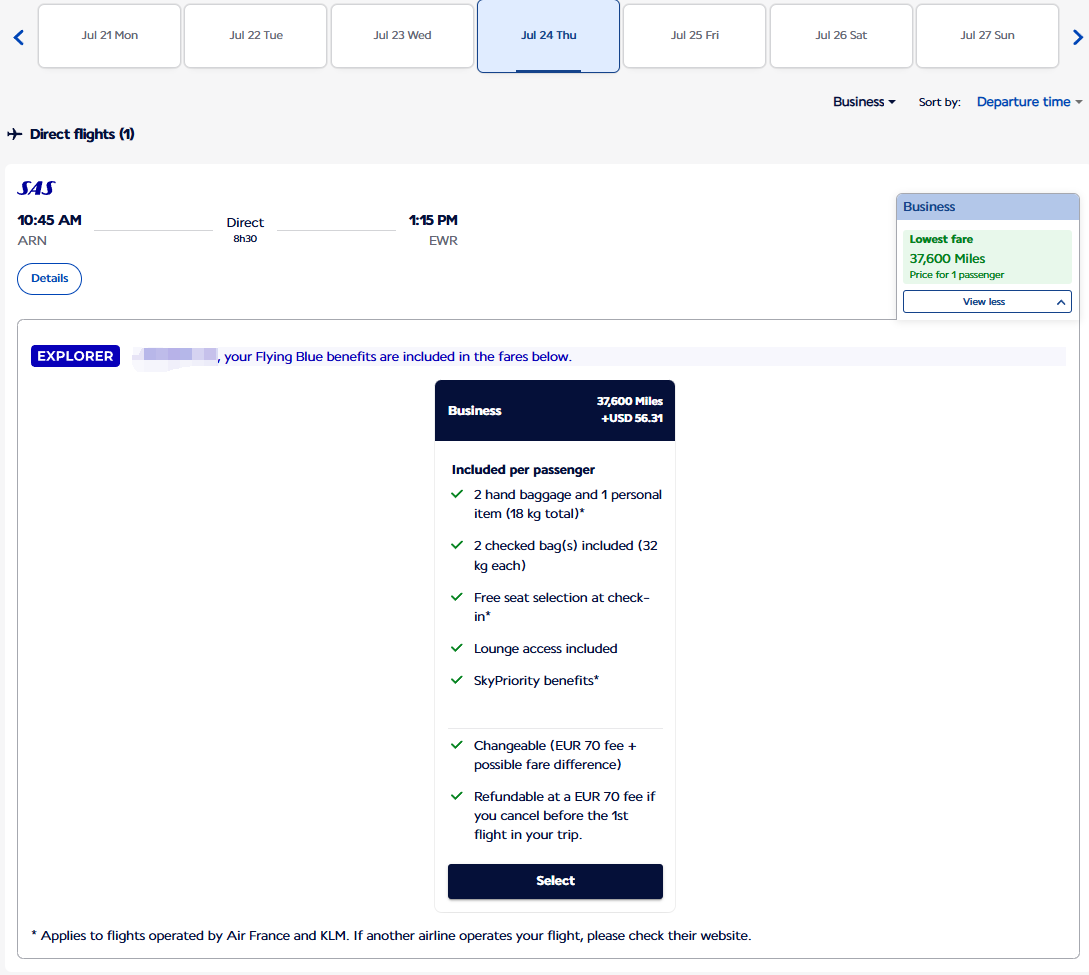
Task: Click 'SkyPriority benefits*' line
Action: (536, 681)
